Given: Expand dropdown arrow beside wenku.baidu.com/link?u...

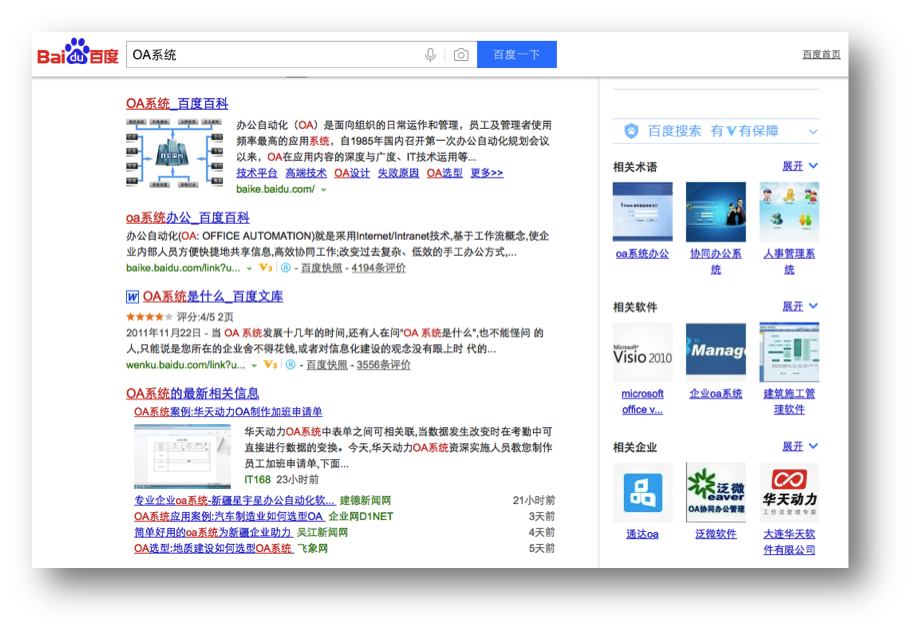Looking at the screenshot, I should pos(254,365).
